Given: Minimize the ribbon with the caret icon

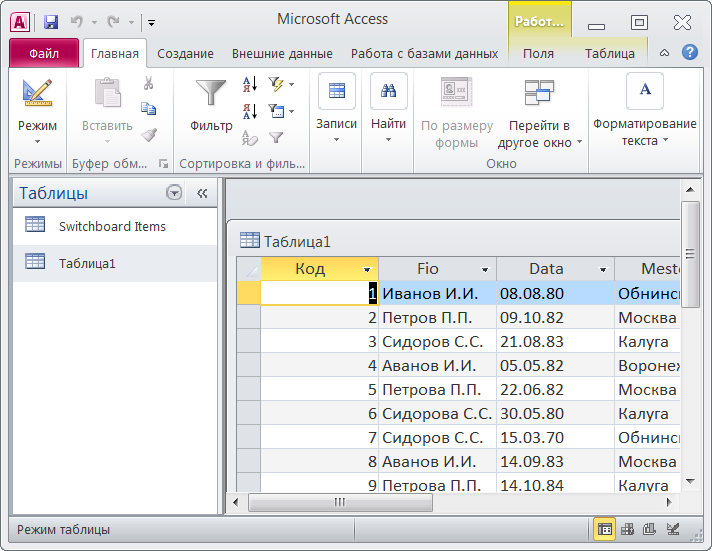Looking at the screenshot, I should coord(664,53).
